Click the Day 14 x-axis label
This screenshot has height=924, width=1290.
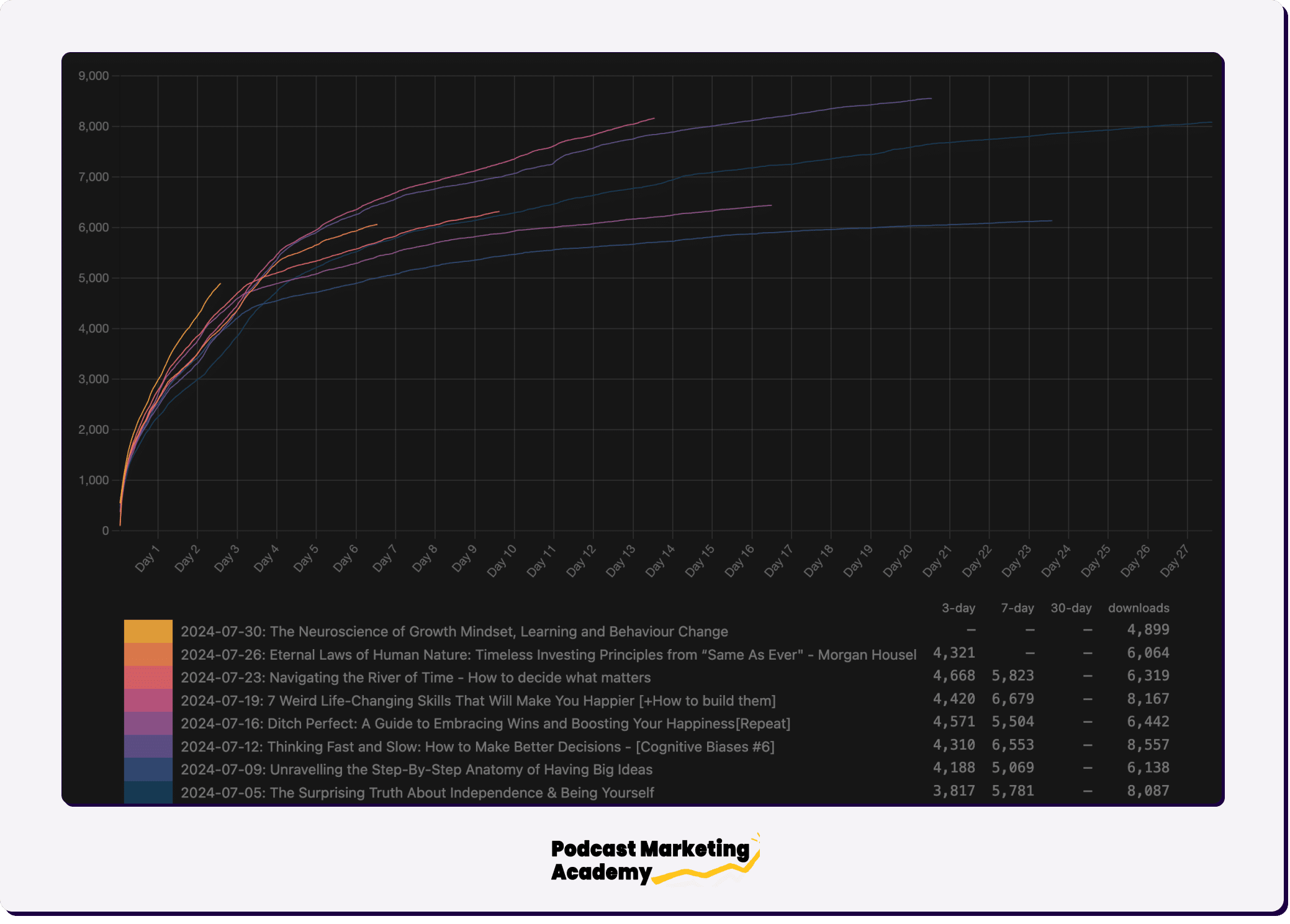click(x=659, y=560)
